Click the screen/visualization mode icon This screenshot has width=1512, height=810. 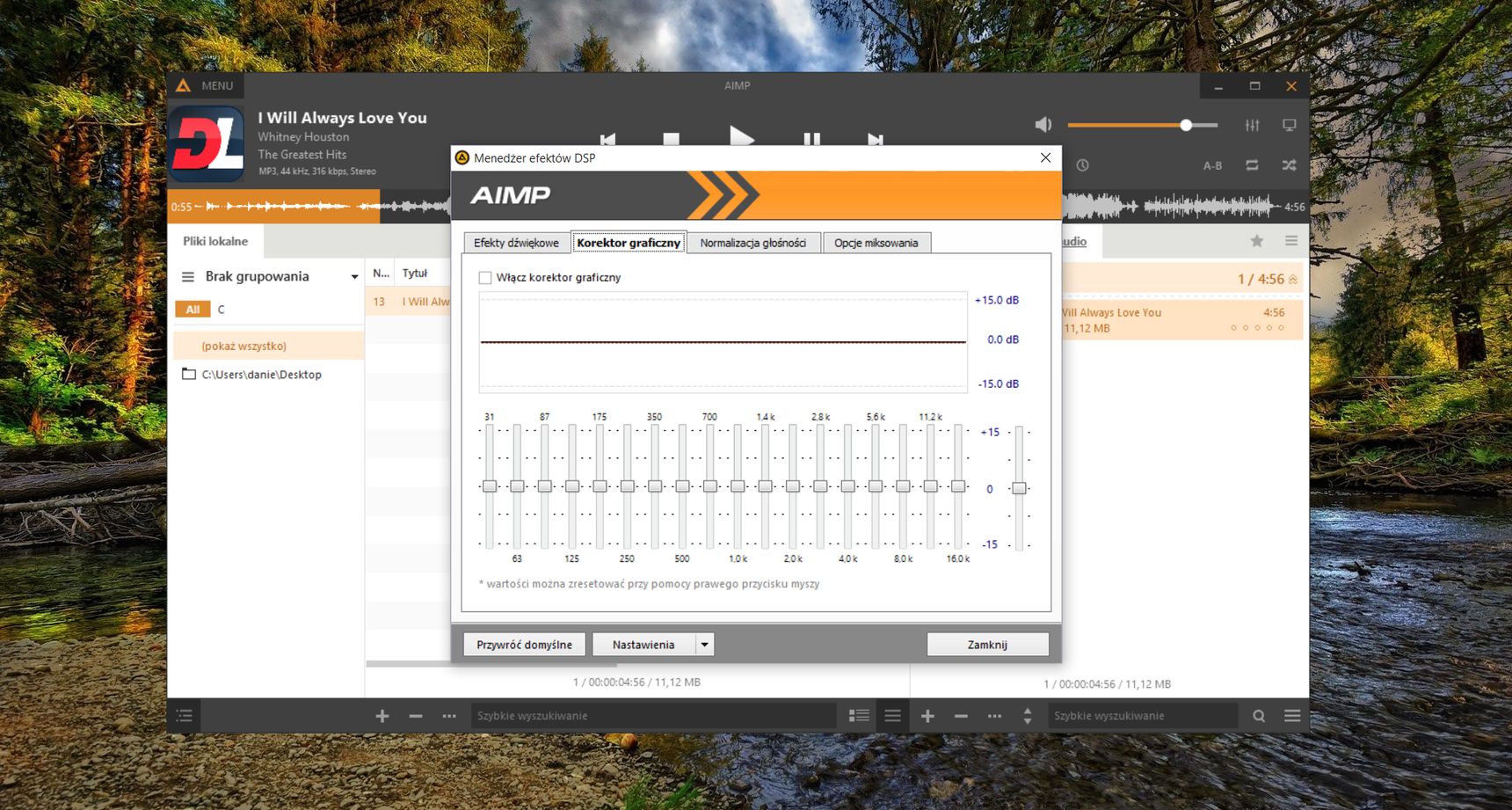pos(1290,126)
